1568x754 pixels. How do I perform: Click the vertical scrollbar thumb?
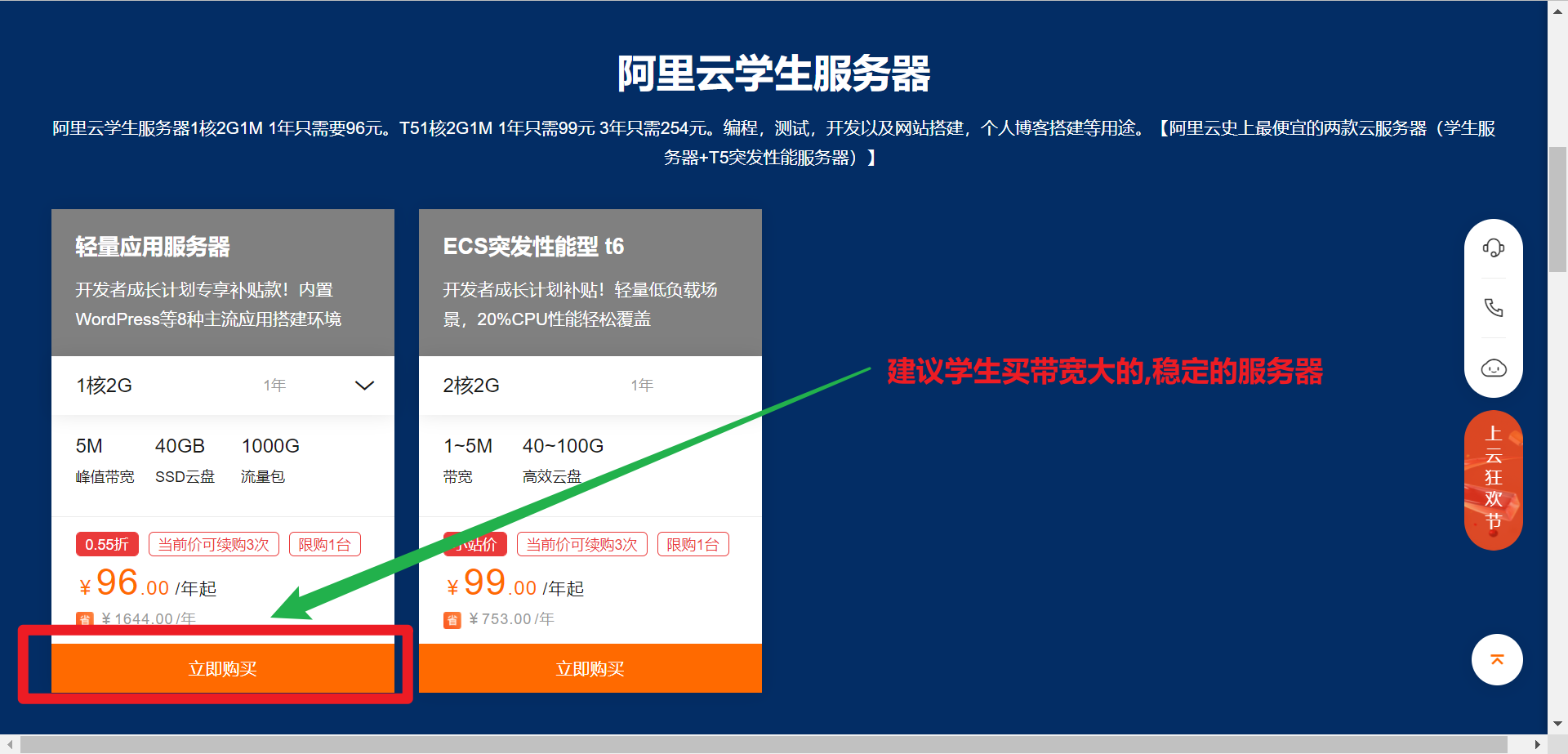(1558, 209)
